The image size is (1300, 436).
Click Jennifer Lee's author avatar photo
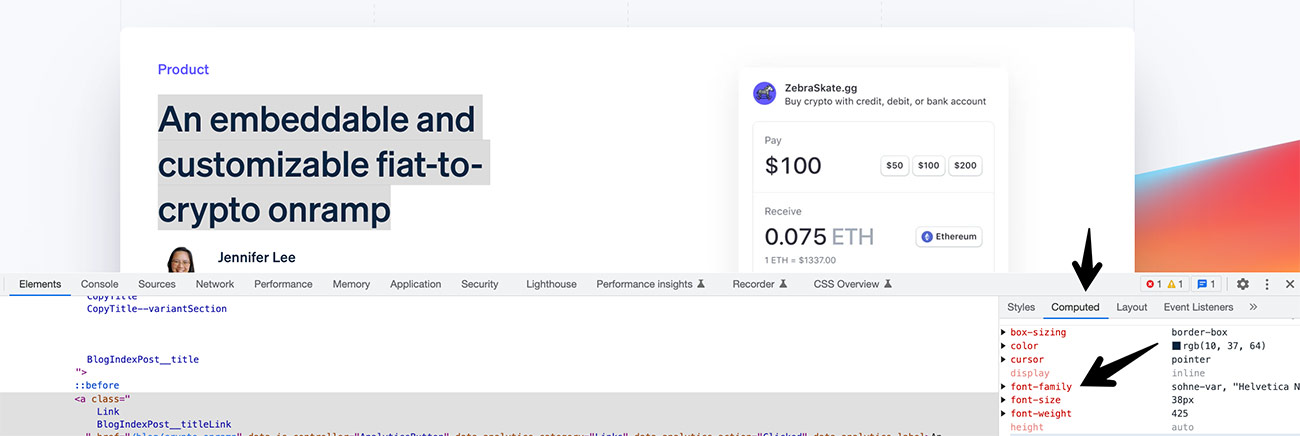pos(181,258)
